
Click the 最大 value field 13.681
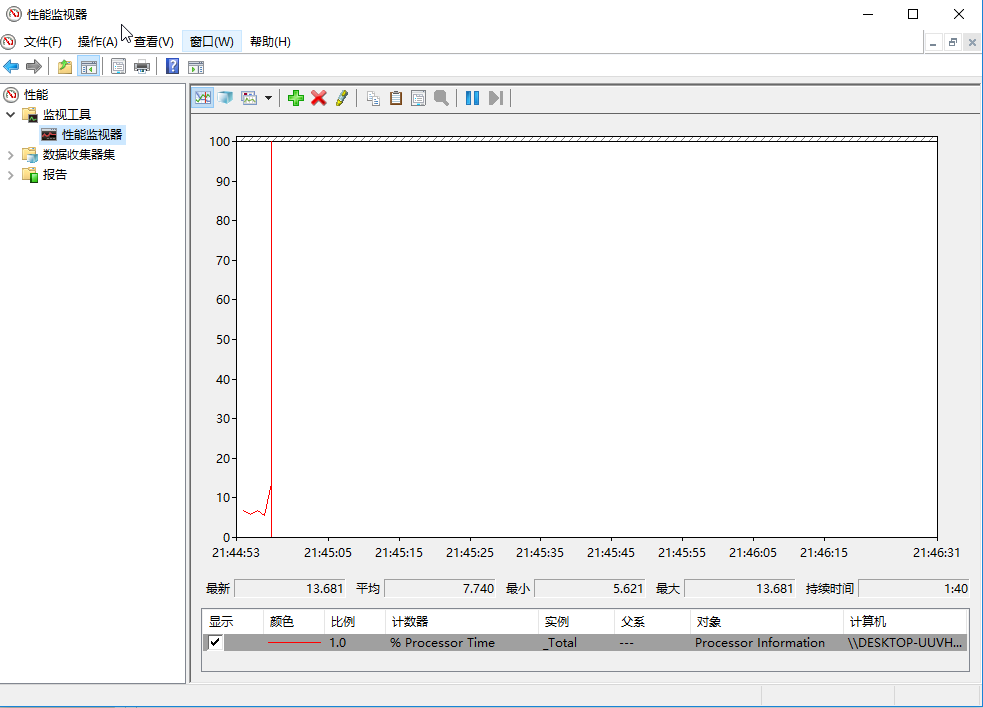(x=740, y=588)
